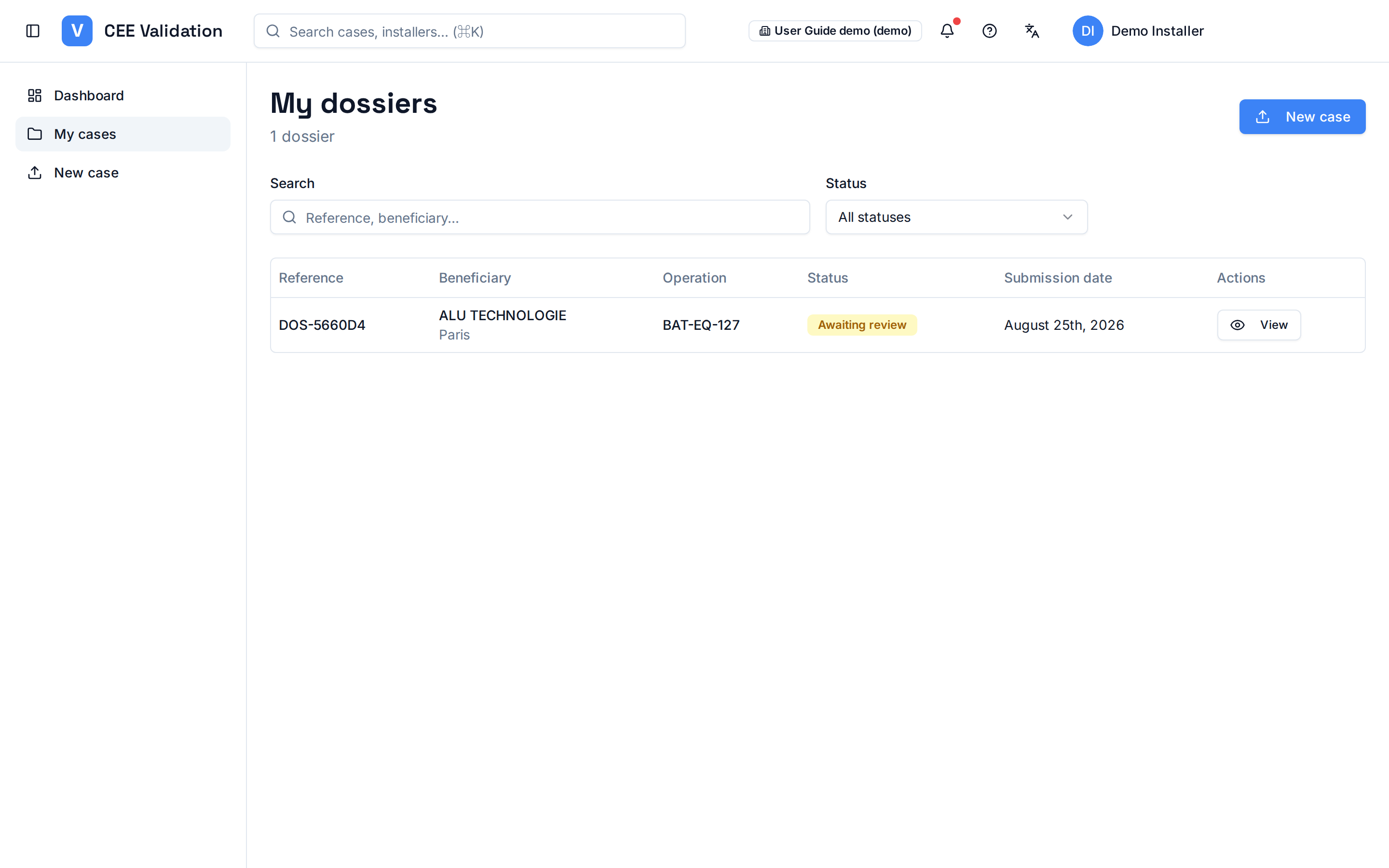Click the 1 dossier count text
Viewport: 1389px width, 868px height.
[x=302, y=136]
